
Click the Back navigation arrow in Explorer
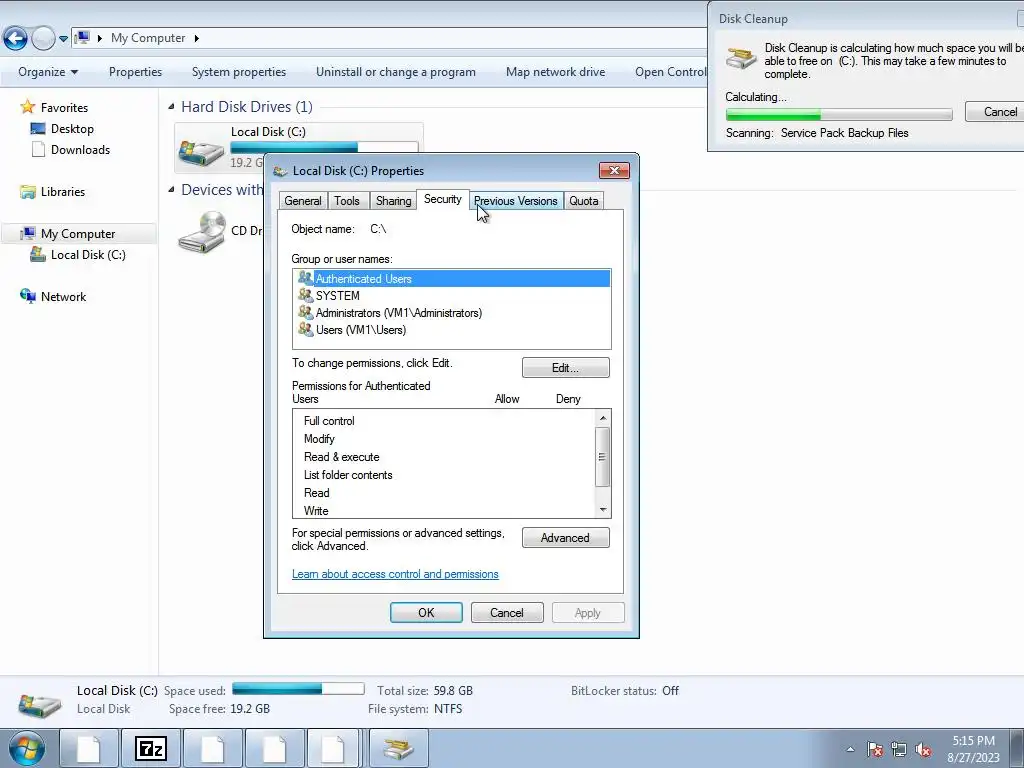click(15, 39)
